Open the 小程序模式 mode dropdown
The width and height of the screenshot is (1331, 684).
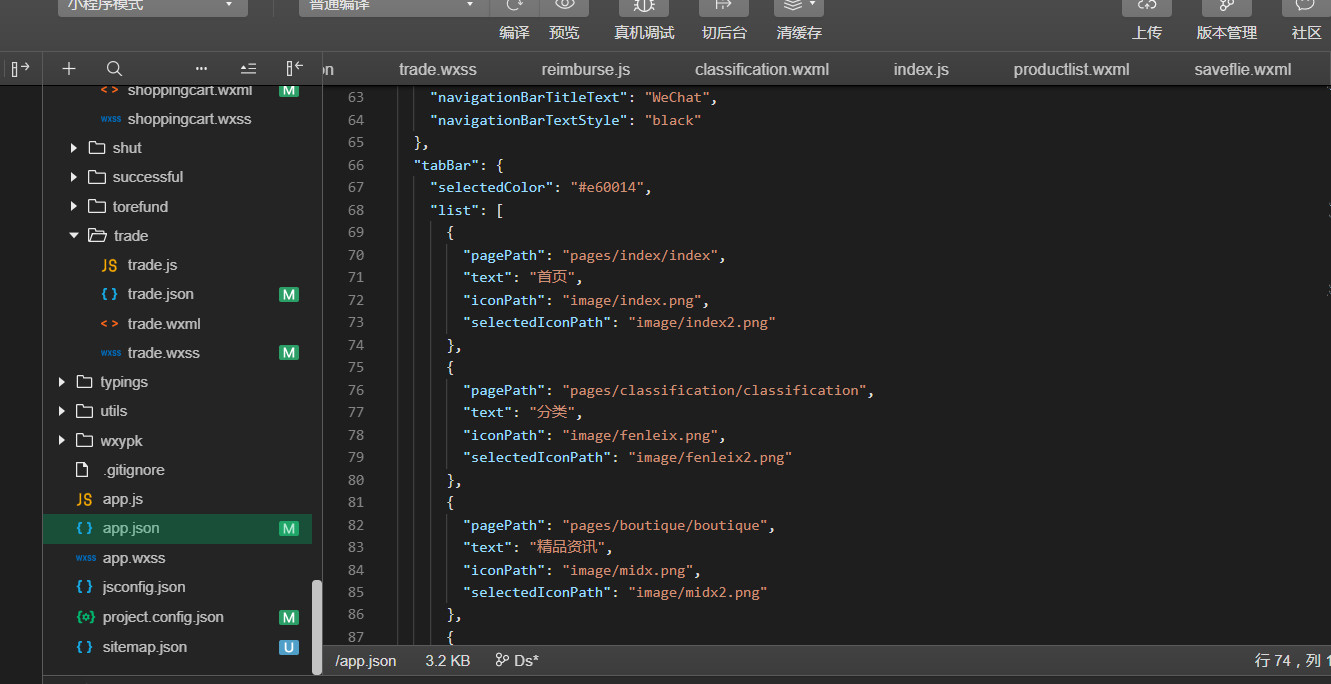tap(152, 6)
